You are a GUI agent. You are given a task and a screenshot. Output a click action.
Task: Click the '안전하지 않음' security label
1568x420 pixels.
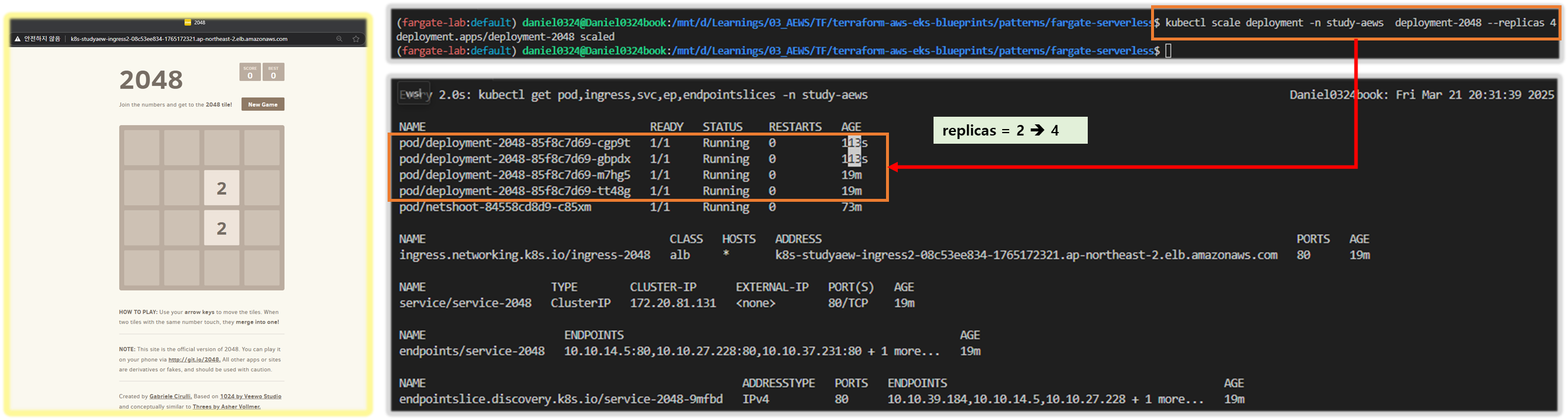point(42,39)
